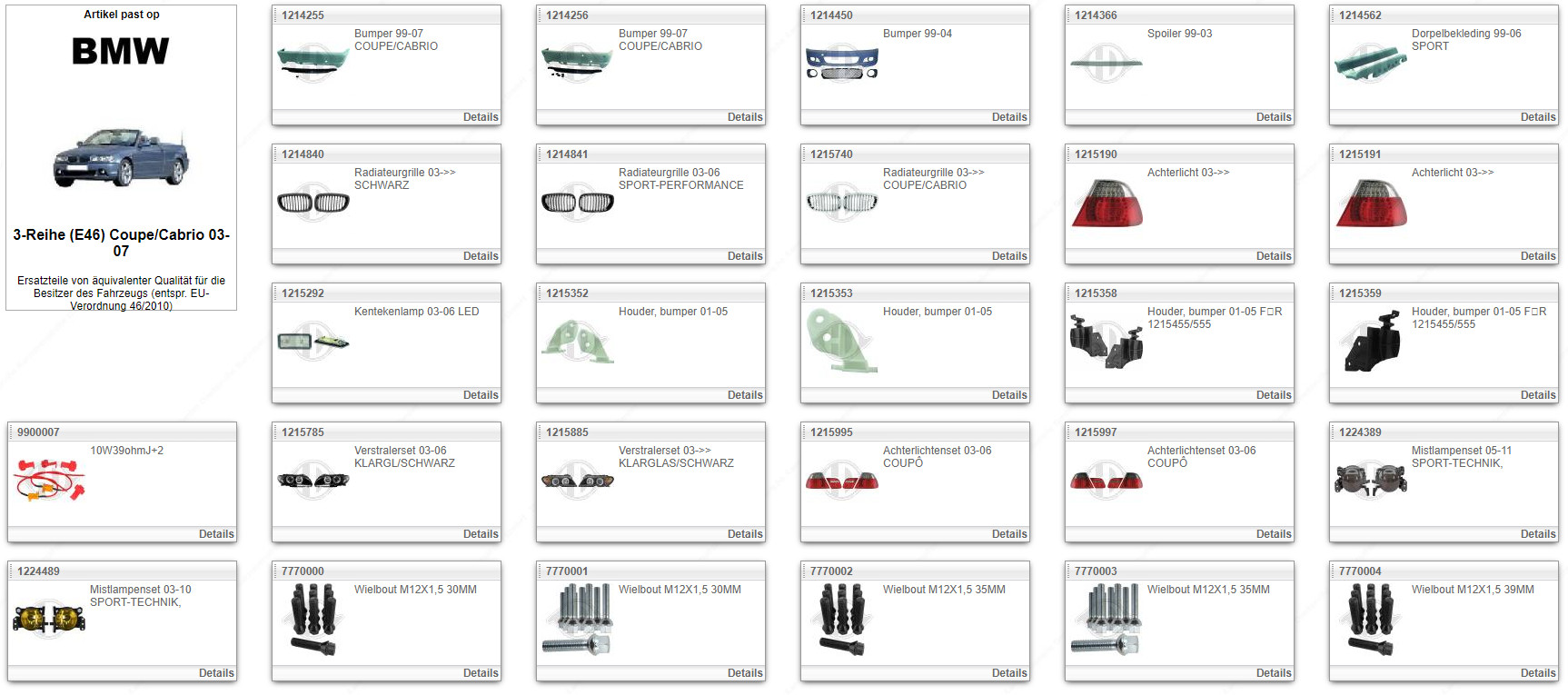The image size is (1568, 695).
Task: Open Details for Sport-Performance grille 1214841
Action: [745, 256]
